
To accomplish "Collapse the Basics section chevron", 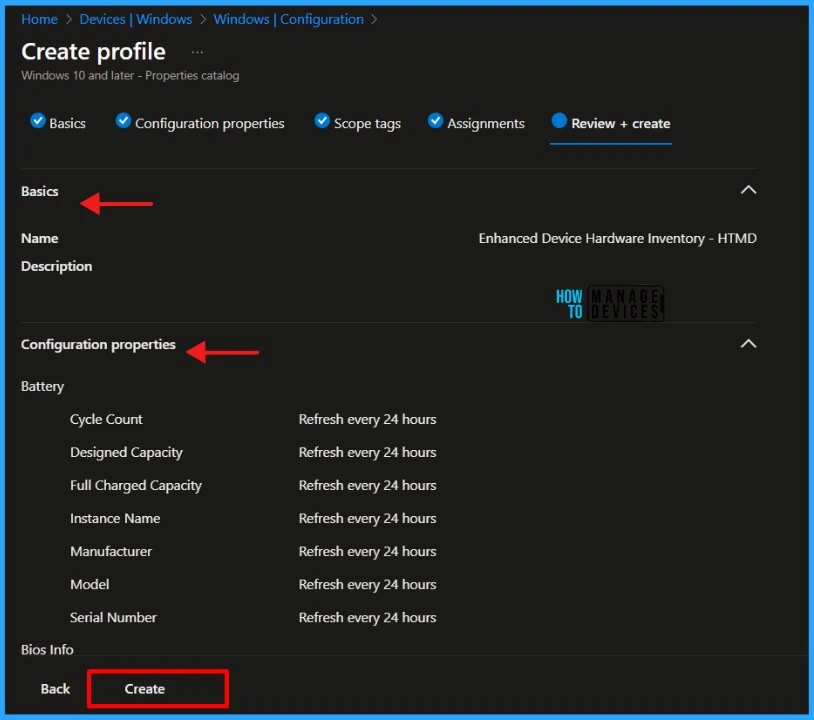I will click(748, 190).
